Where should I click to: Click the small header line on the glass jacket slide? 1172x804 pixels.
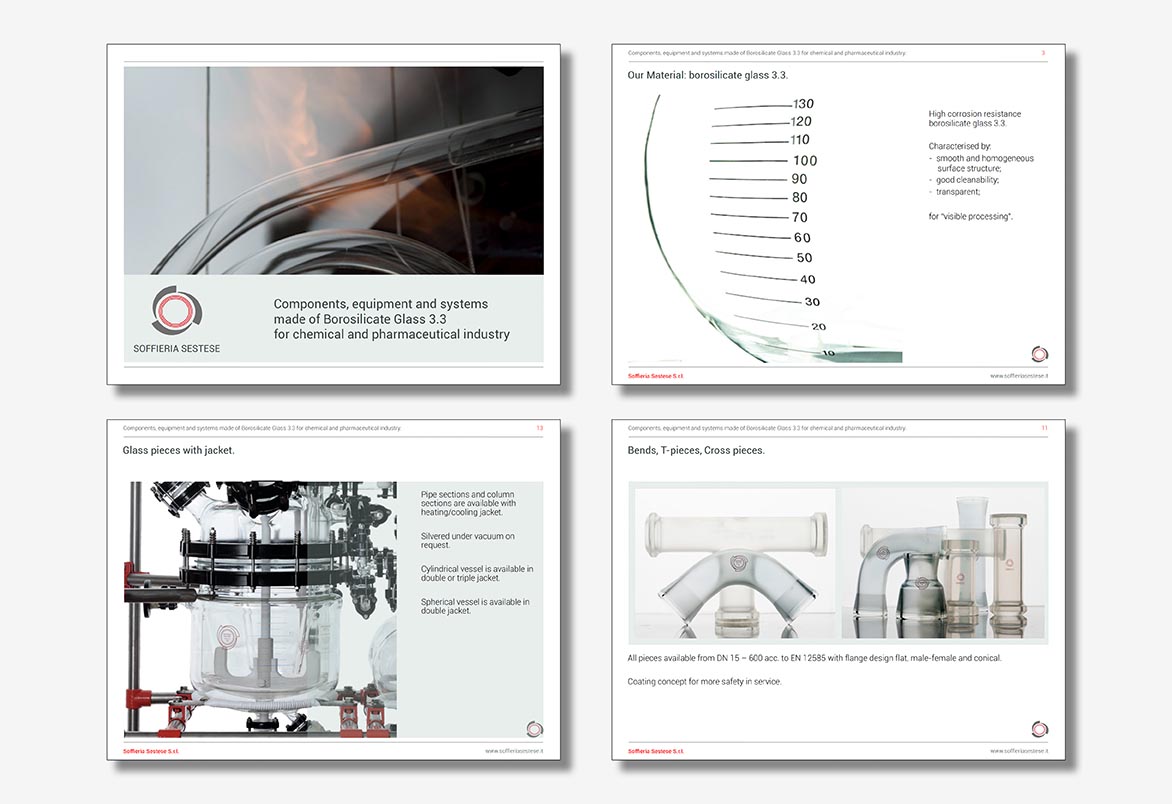pos(262,428)
